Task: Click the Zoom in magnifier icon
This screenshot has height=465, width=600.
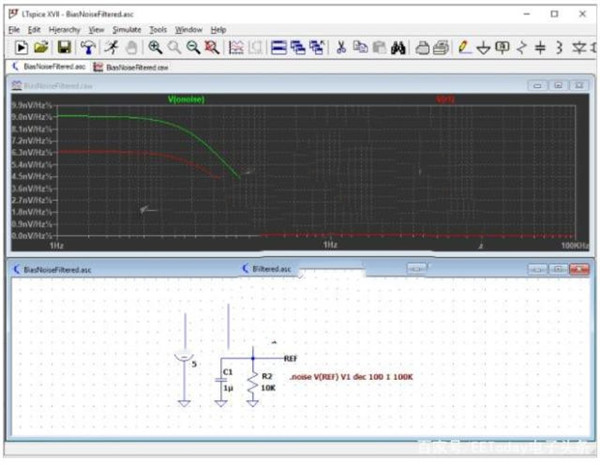Action: tap(155, 47)
